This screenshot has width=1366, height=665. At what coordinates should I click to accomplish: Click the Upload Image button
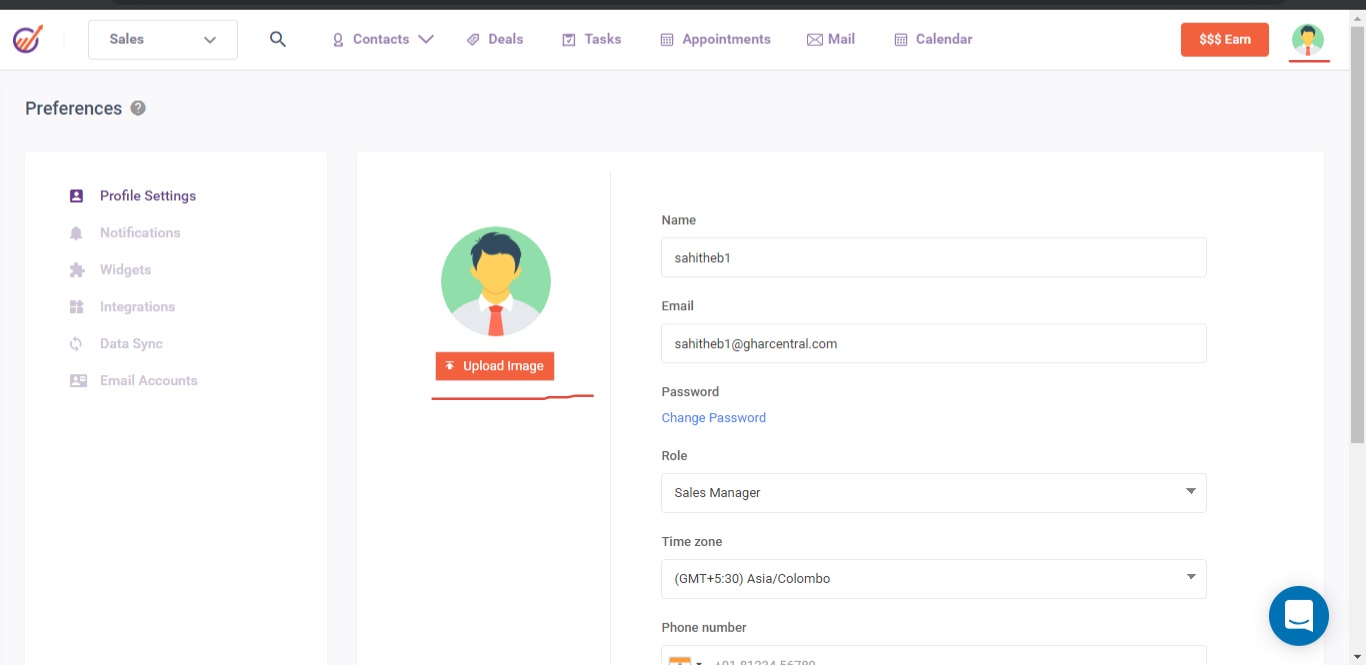[x=495, y=366]
